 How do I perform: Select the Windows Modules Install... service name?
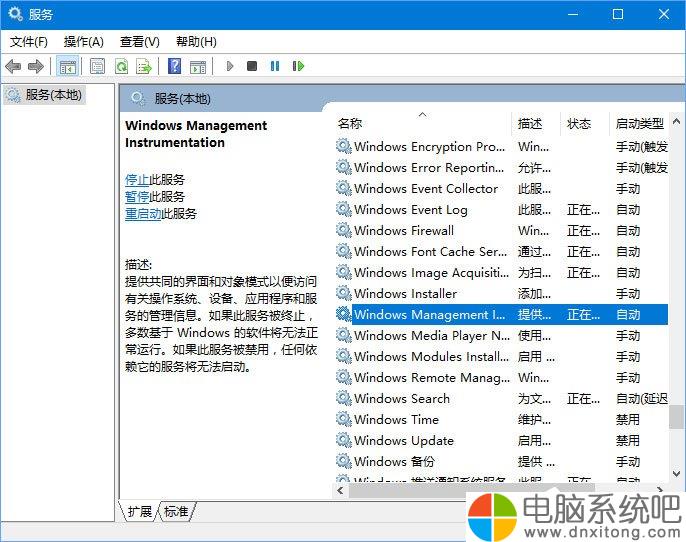(431, 357)
